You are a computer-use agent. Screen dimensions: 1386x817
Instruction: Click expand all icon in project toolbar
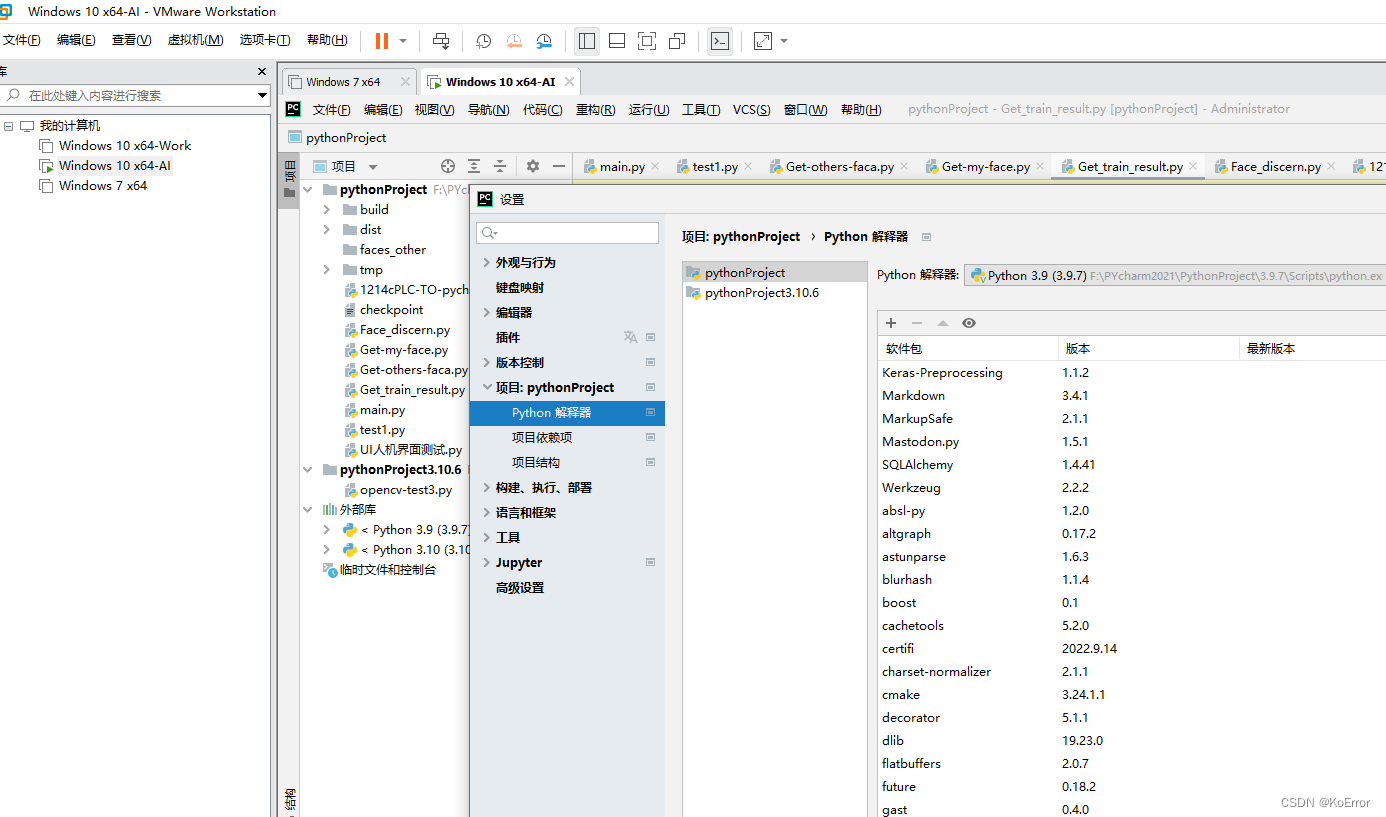coord(474,167)
